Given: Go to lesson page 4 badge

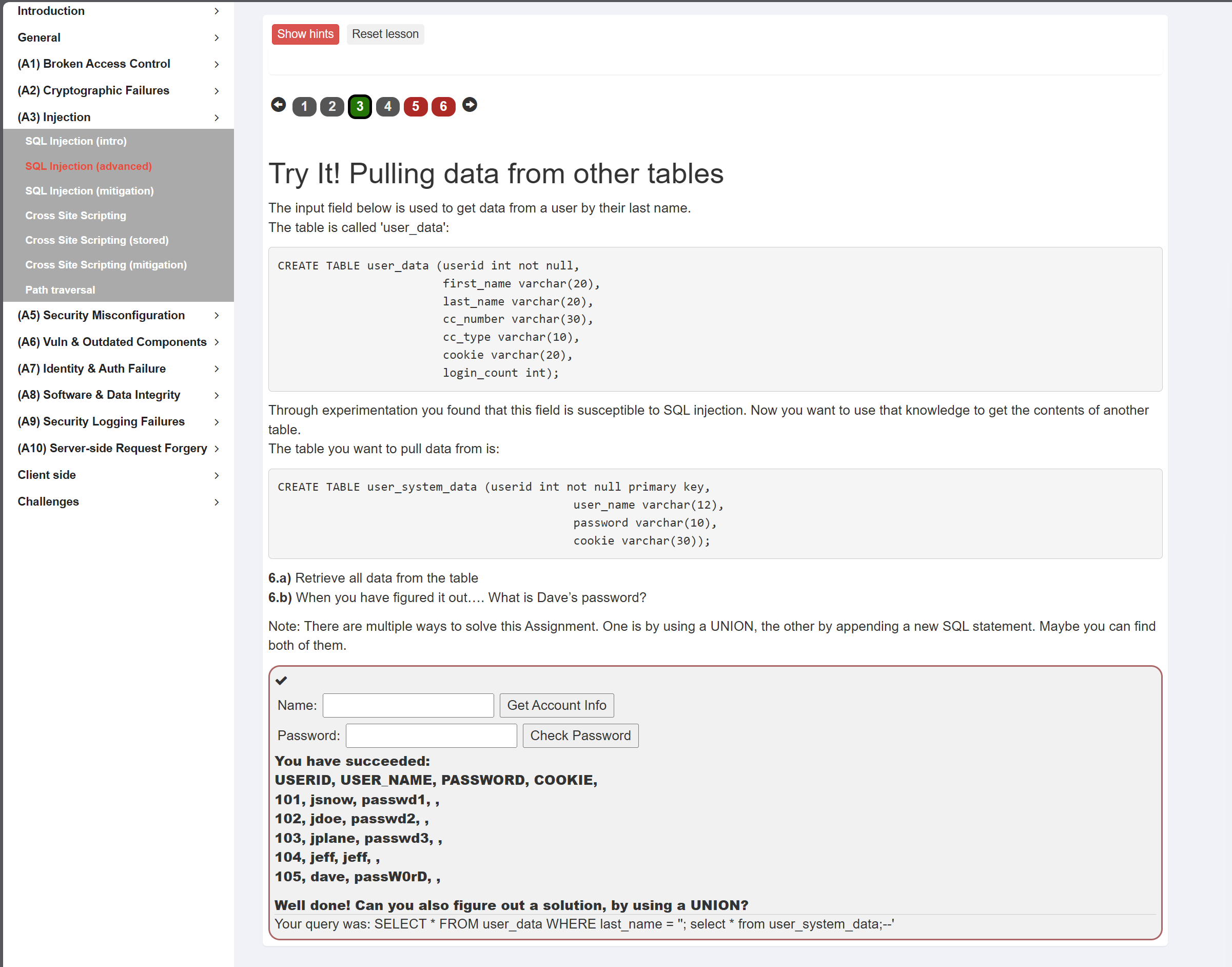Looking at the screenshot, I should (387, 106).
